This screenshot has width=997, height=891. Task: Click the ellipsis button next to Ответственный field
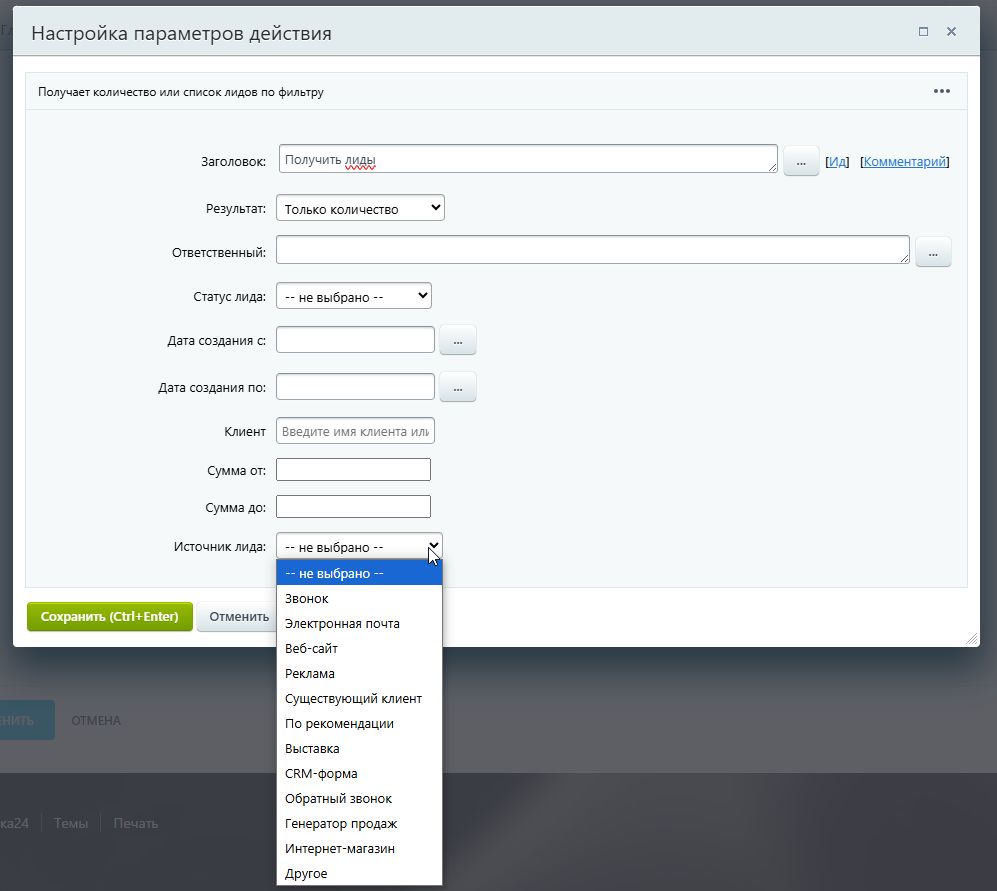coord(932,253)
